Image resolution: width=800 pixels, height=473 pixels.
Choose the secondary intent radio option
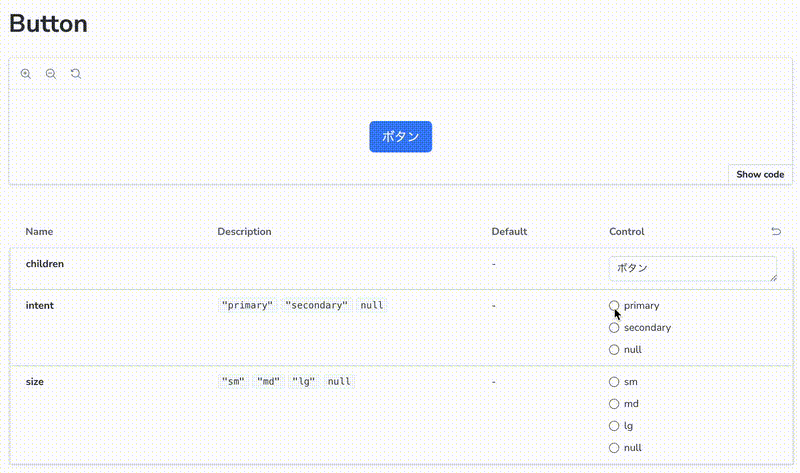click(614, 327)
